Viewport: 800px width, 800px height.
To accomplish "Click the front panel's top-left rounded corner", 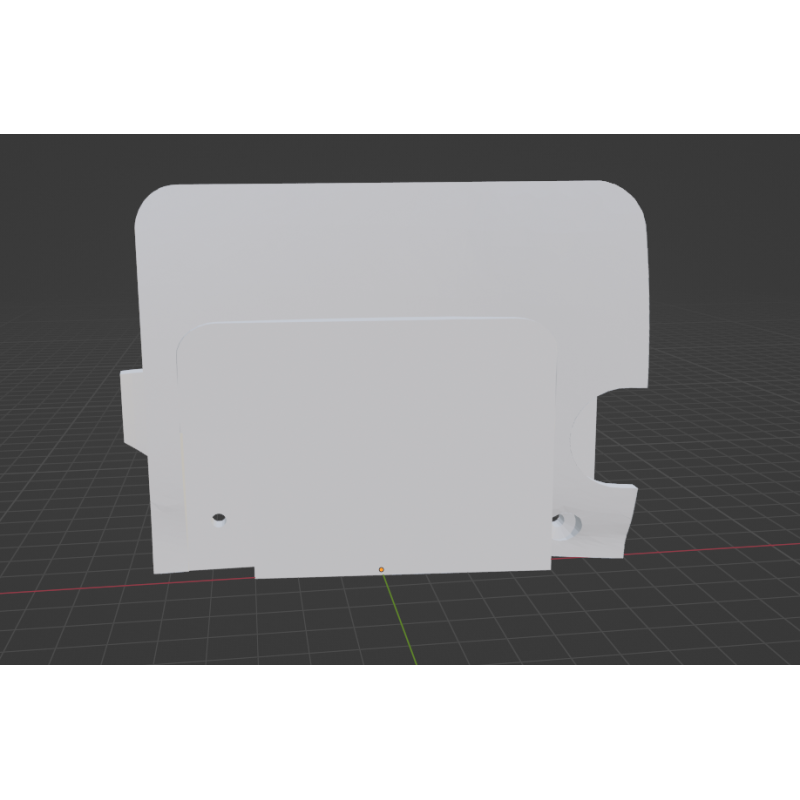I will 190,335.
